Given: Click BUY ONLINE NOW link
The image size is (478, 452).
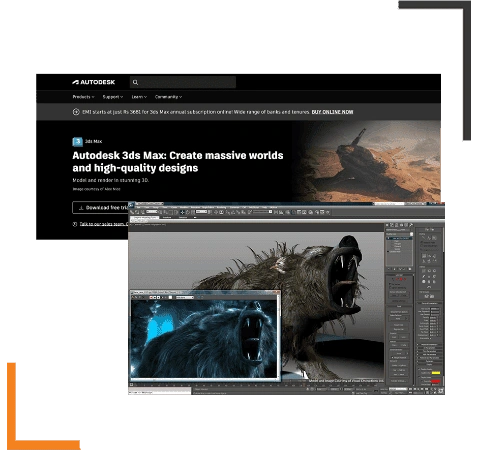Looking at the screenshot, I should click(332, 112).
